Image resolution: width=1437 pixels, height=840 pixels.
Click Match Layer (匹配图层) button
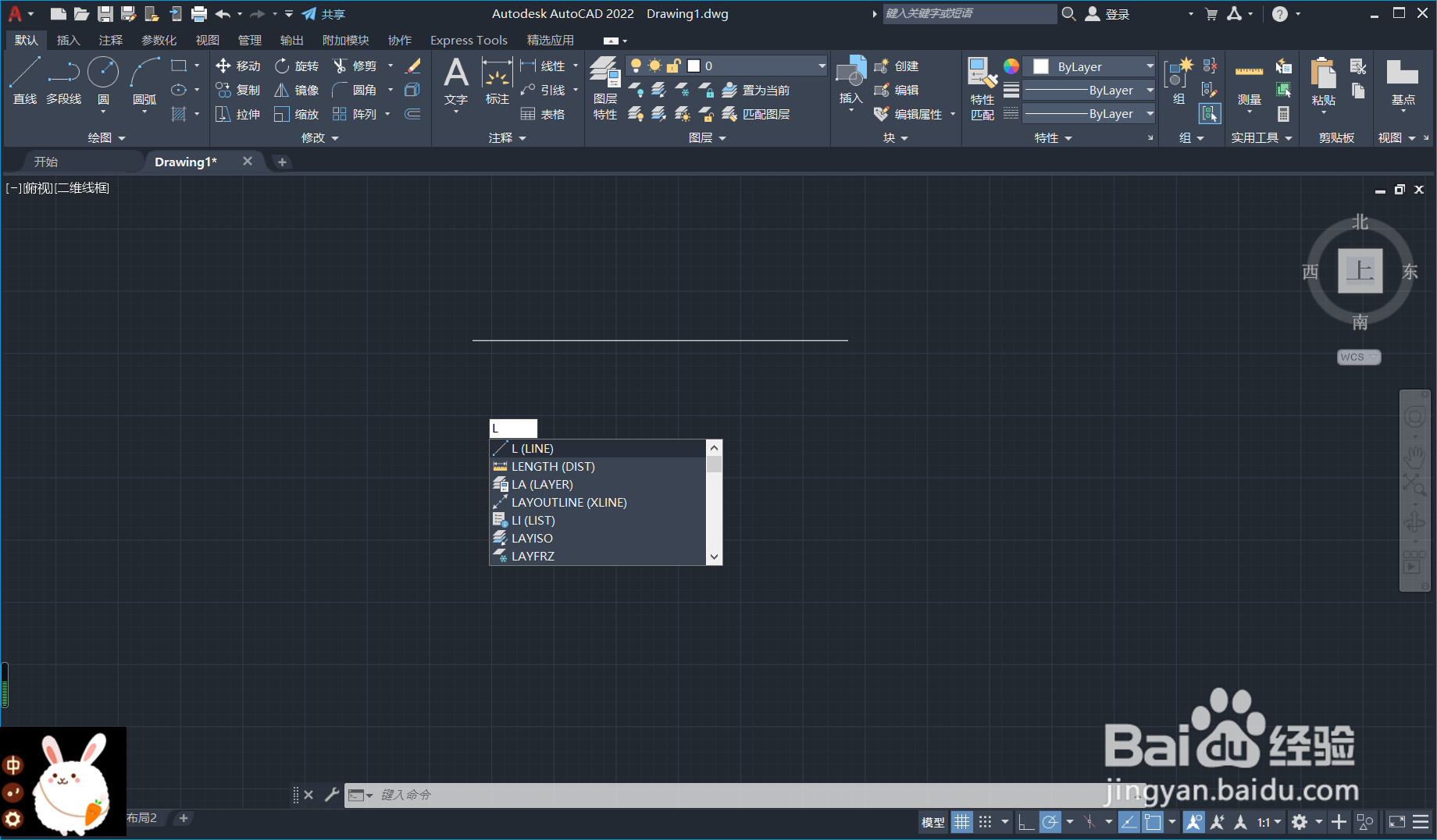[756, 114]
